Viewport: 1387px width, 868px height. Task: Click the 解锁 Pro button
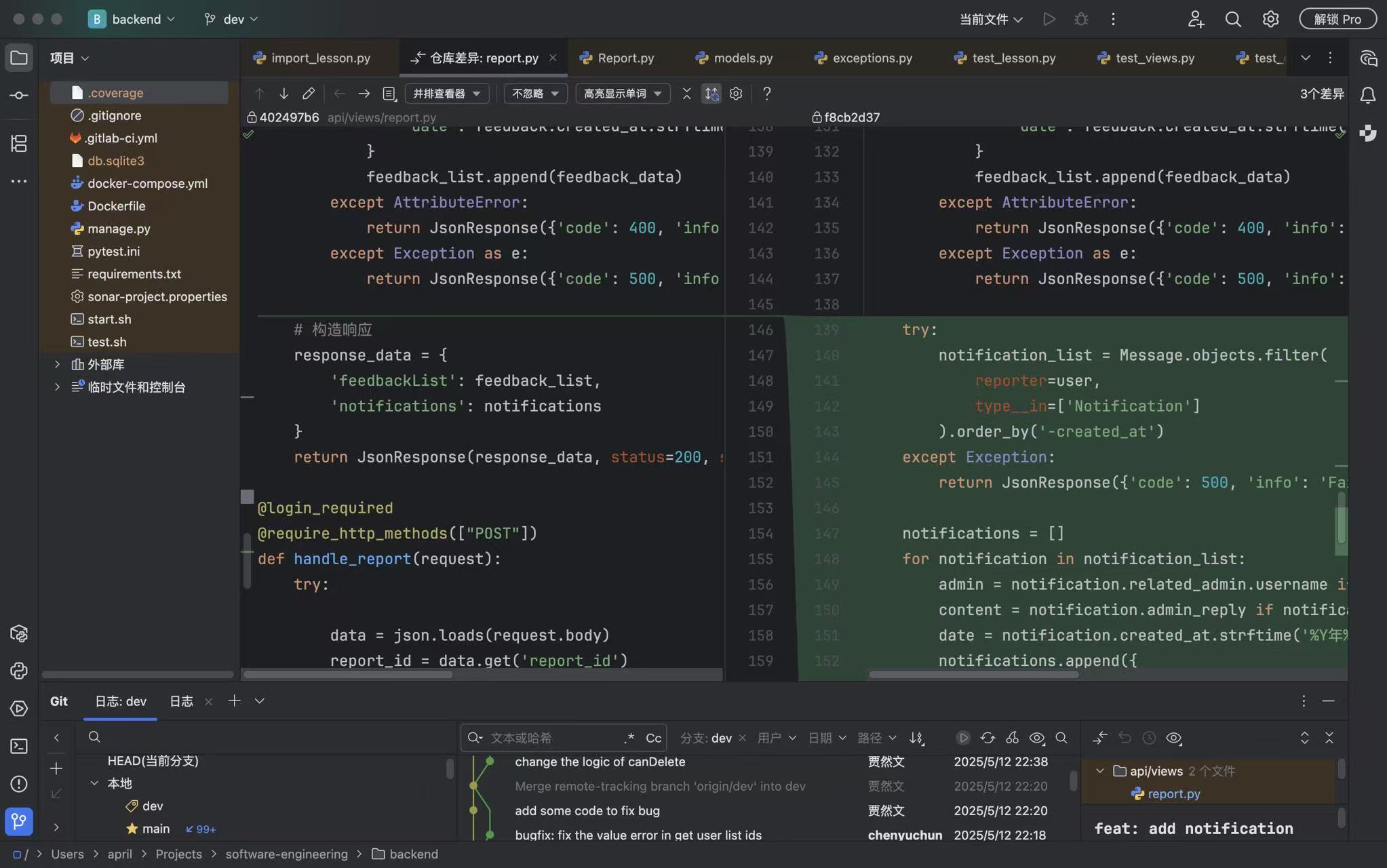(1337, 19)
